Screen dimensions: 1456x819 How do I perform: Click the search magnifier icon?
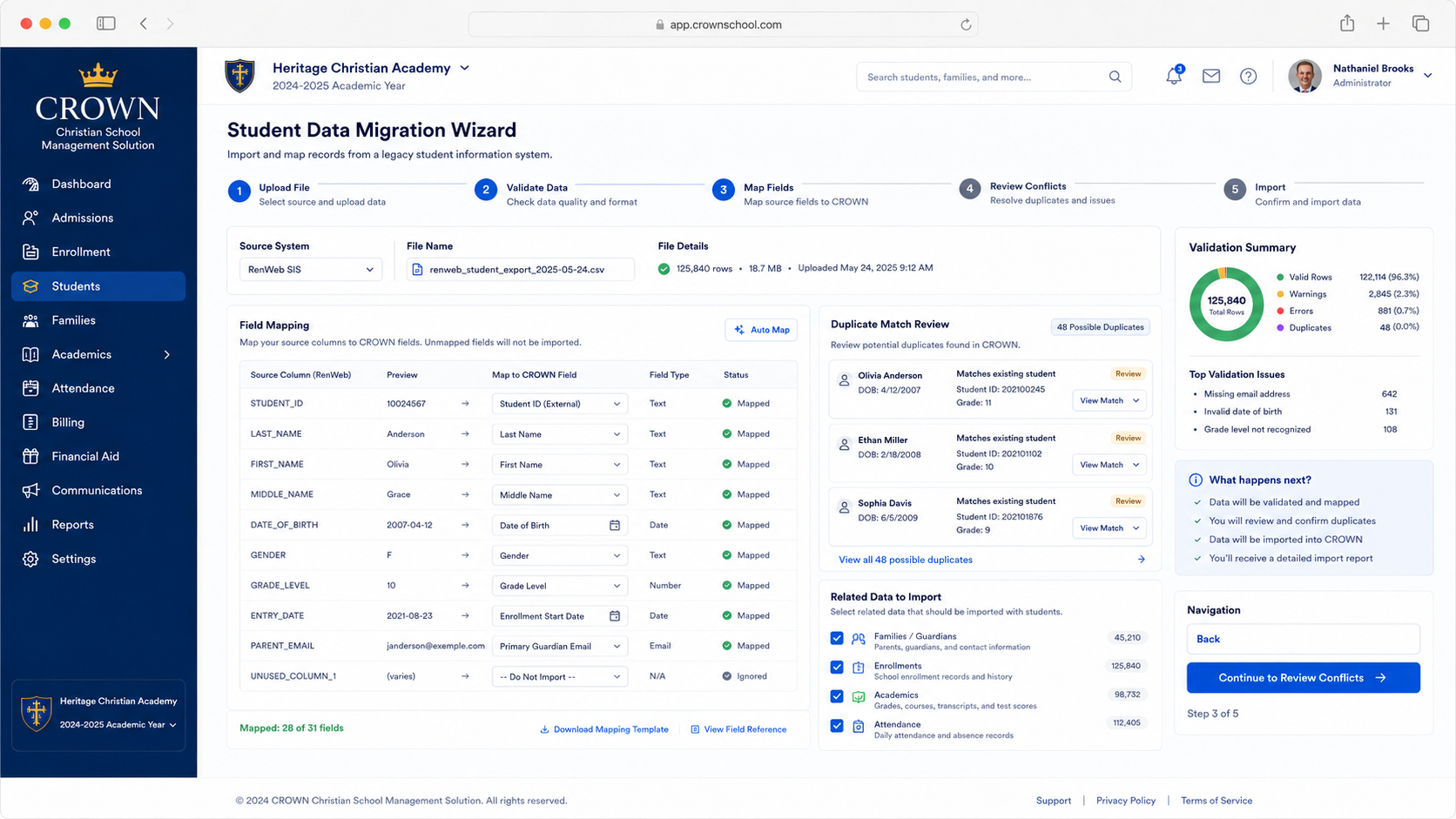coord(1115,77)
